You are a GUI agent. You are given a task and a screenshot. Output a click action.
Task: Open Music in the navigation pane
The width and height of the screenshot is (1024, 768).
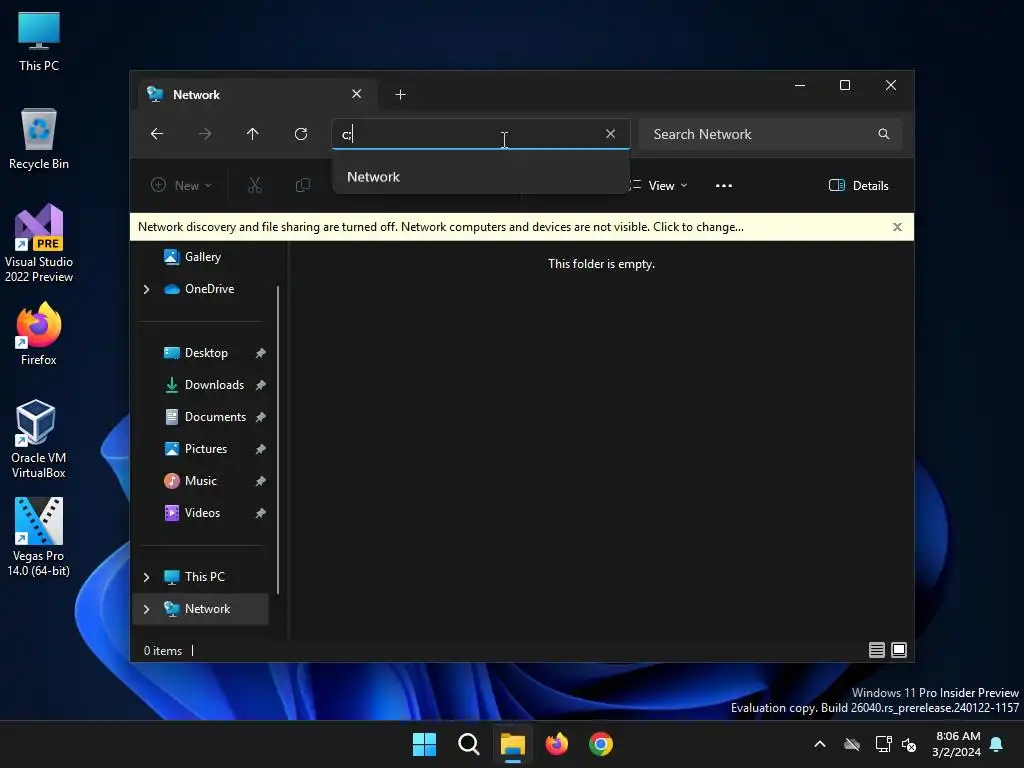(x=200, y=481)
